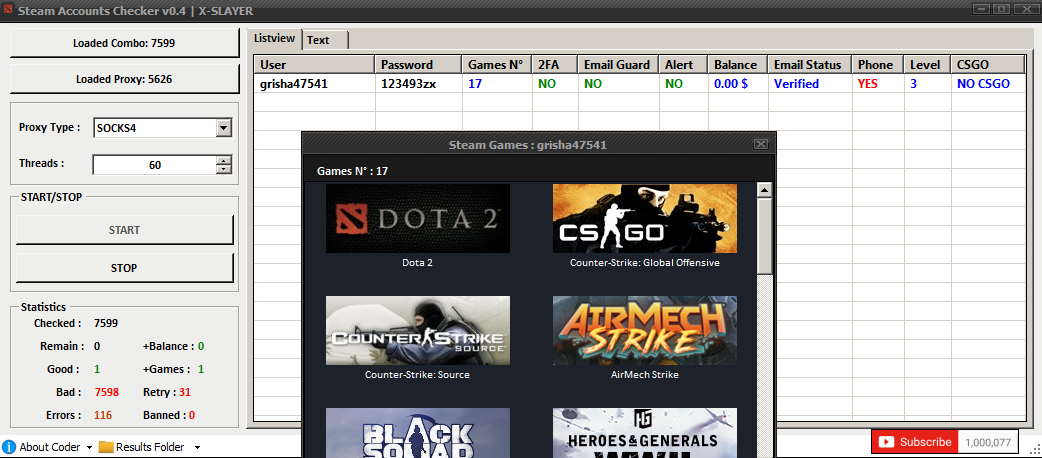The image size is (1042, 458).
Task: Click the games list scrollbar up arrow
Action: click(x=764, y=191)
